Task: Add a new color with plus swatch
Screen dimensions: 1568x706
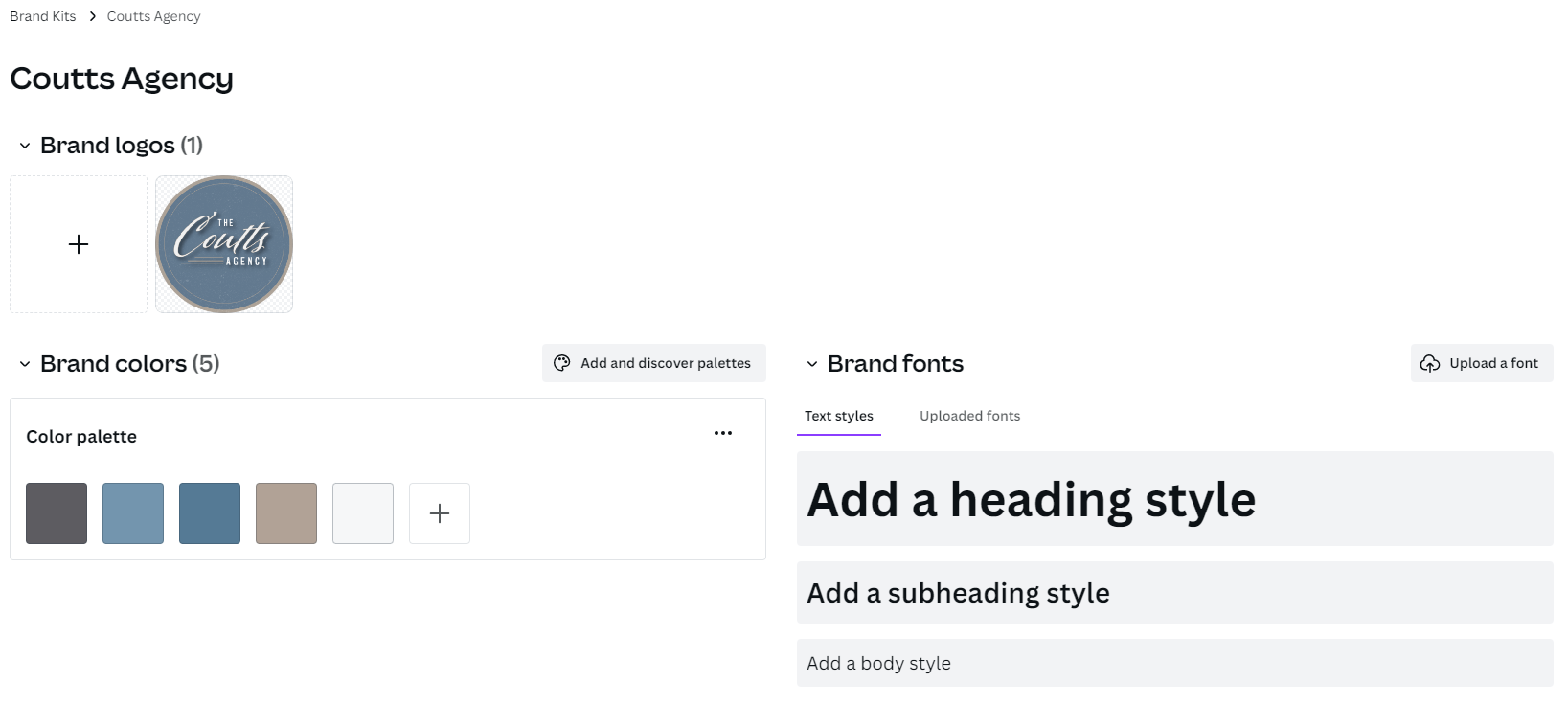Action: [x=440, y=513]
